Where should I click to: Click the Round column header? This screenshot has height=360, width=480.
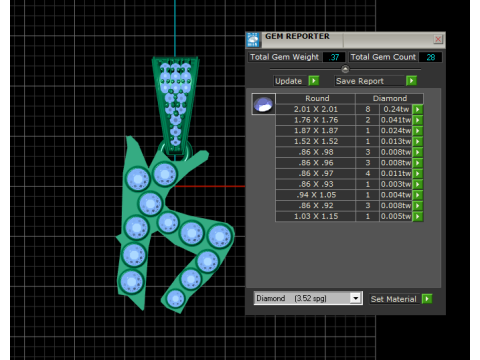click(316, 98)
